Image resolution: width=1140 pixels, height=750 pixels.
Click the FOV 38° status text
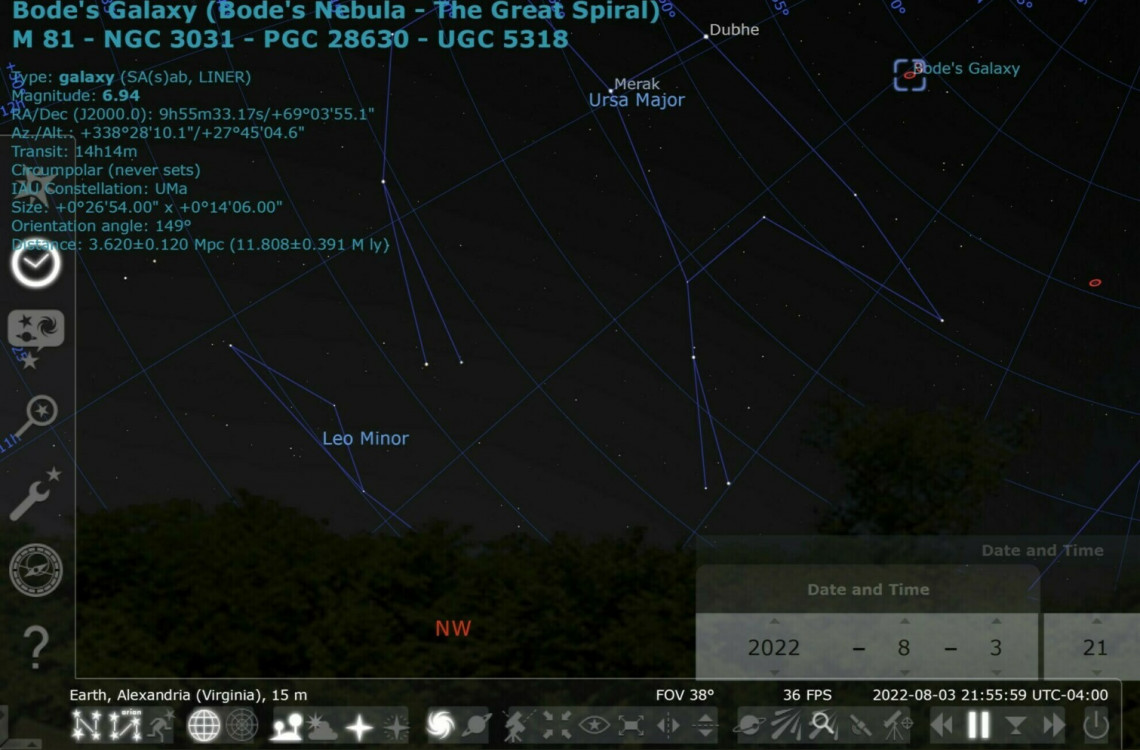click(x=685, y=695)
